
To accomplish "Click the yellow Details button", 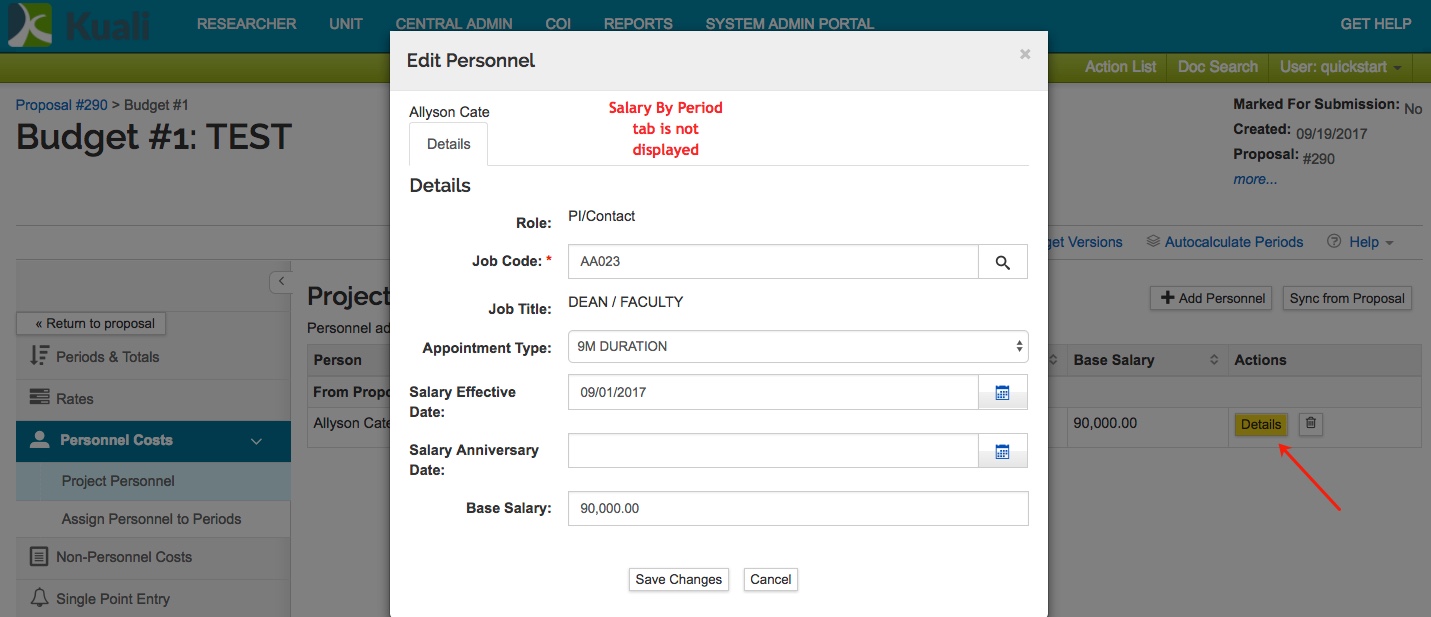I will pos(1261,424).
